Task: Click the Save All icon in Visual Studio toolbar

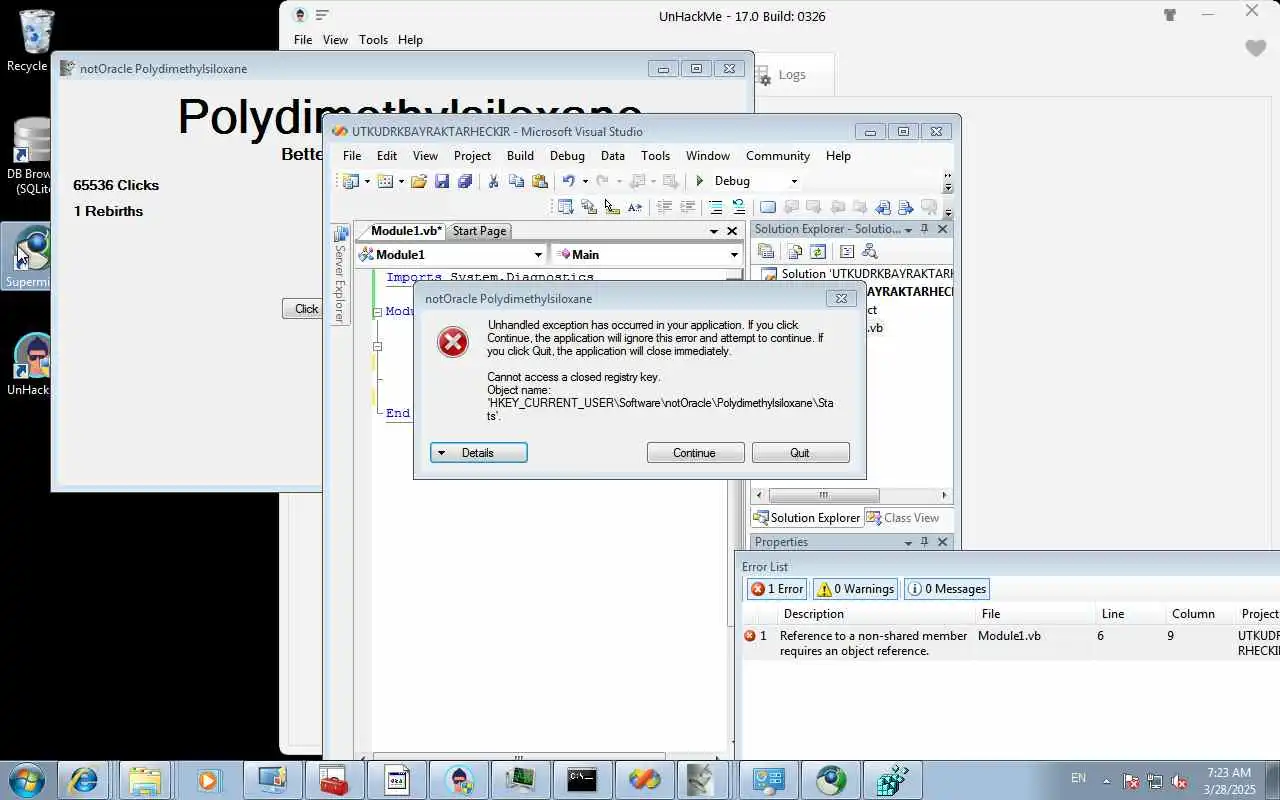Action: [465, 181]
